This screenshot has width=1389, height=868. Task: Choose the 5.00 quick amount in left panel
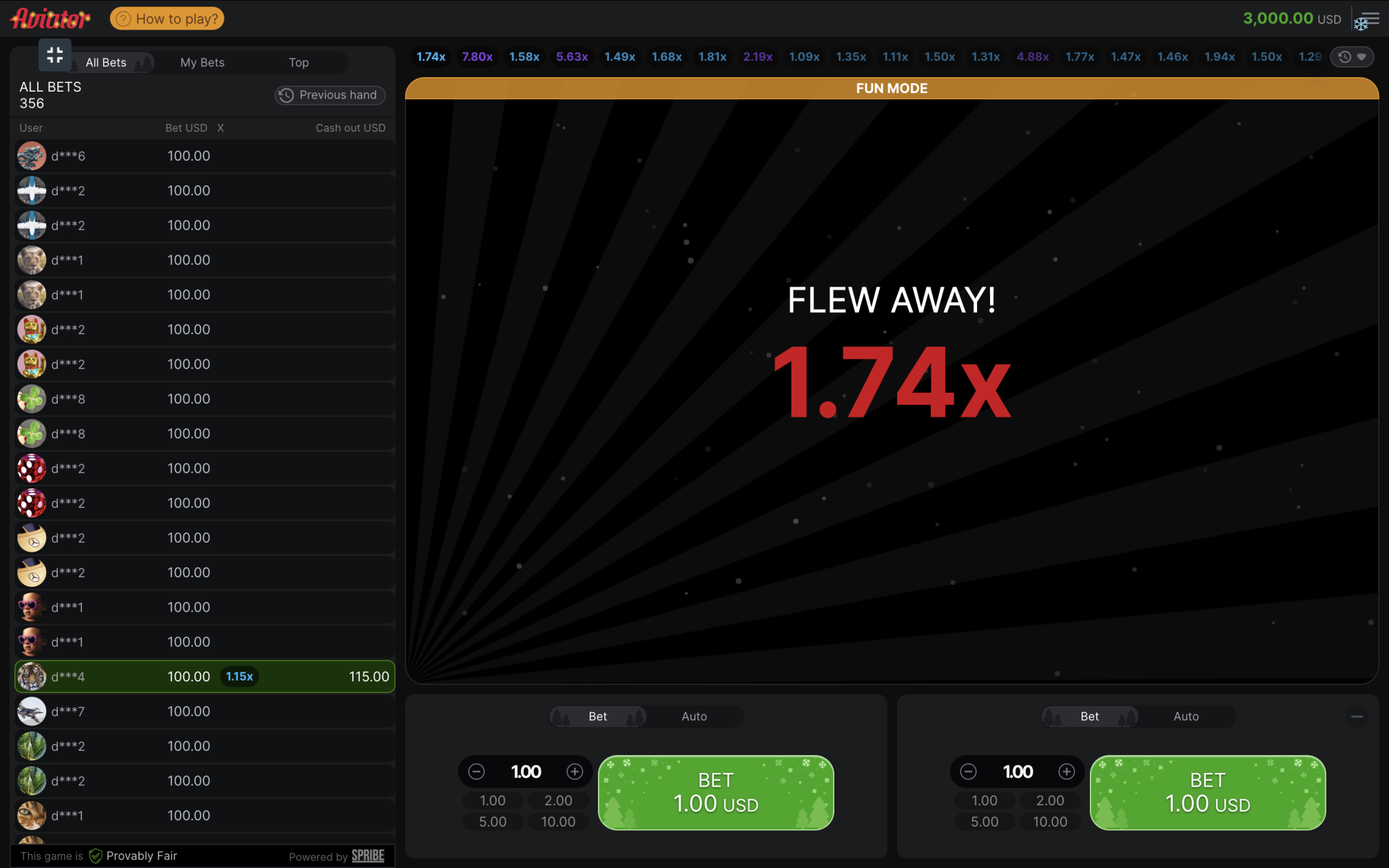(493, 823)
